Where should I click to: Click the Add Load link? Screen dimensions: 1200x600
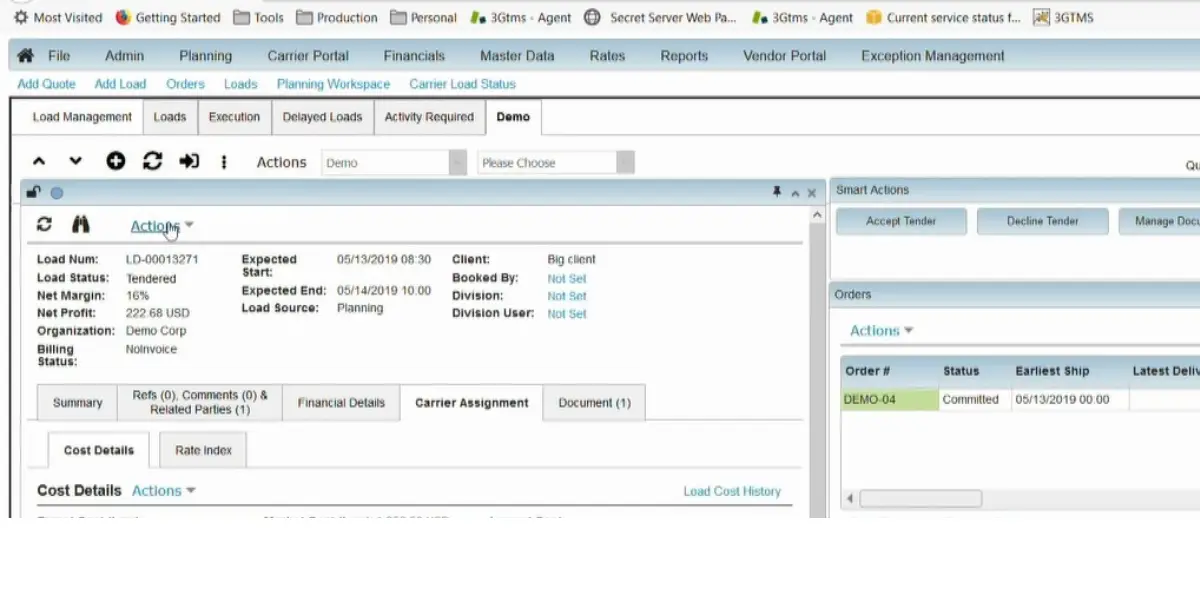(x=120, y=84)
